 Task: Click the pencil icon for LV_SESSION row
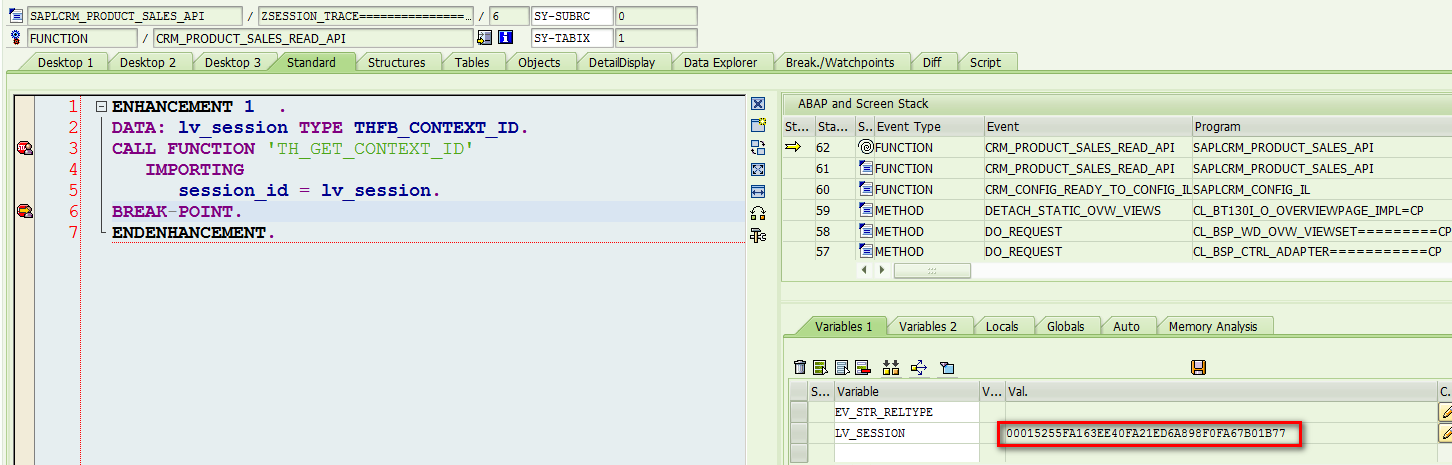1445,433
